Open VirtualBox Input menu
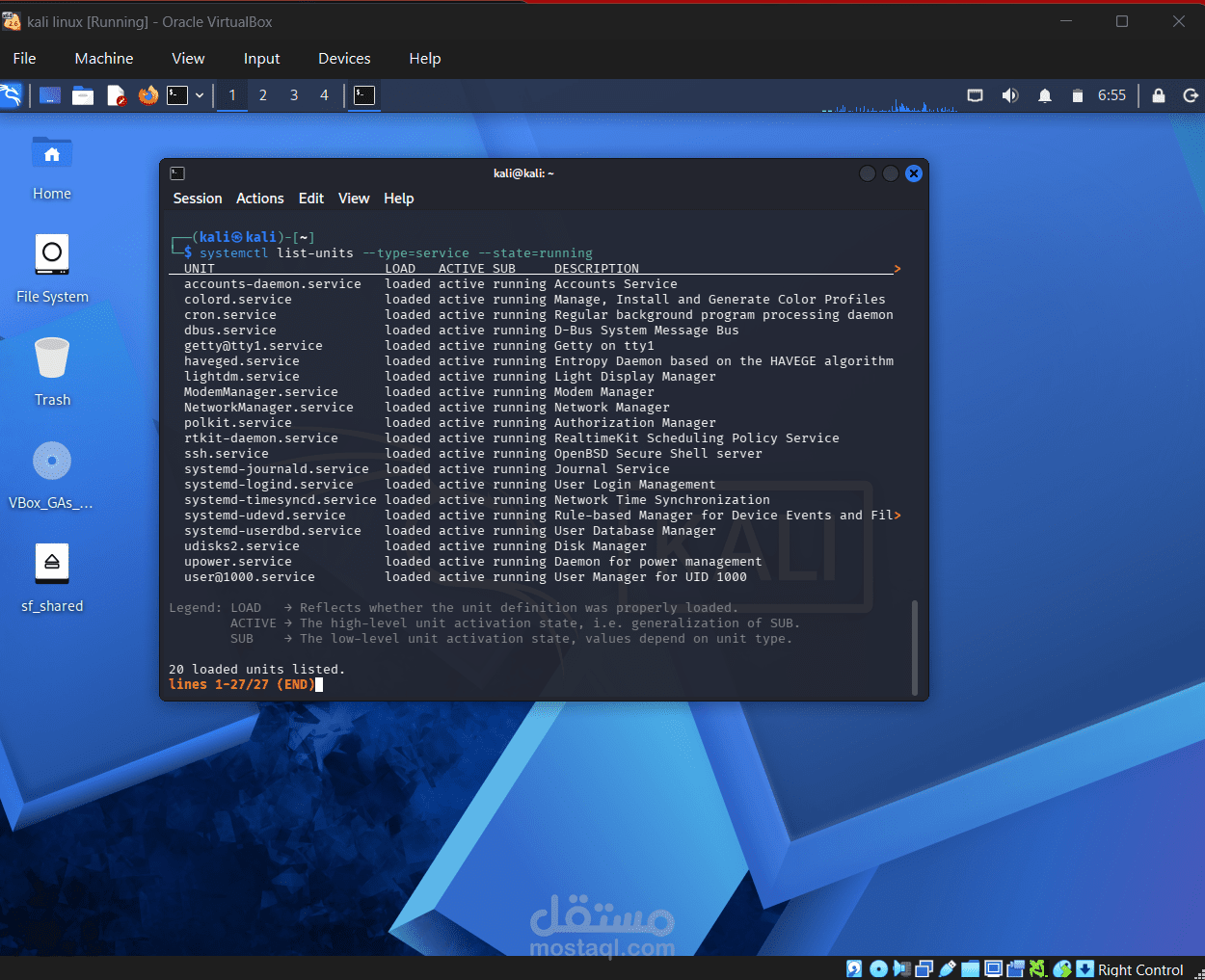 [x=261, y=59]
